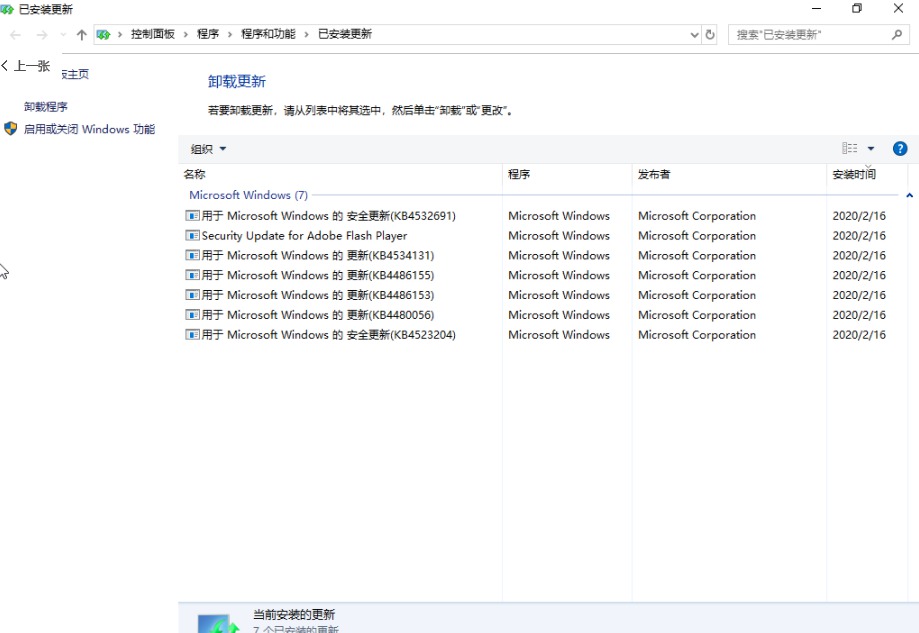Click the blue help question icon
The width and height of the screenshot is (919, 633).
pyautogui.click(x=900, y=148)
